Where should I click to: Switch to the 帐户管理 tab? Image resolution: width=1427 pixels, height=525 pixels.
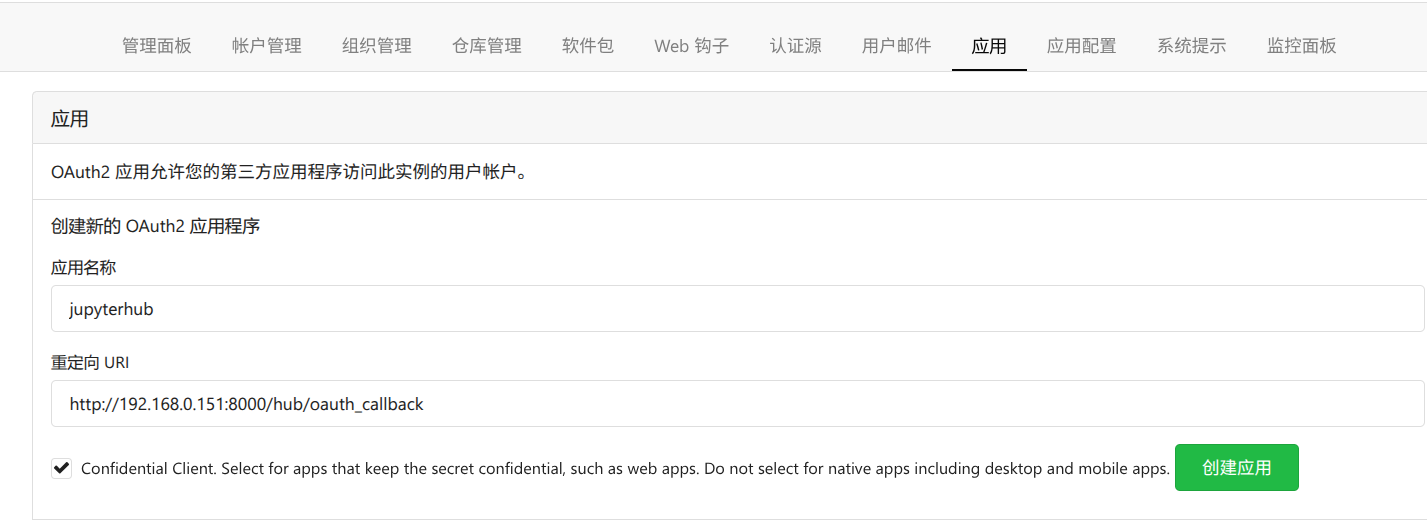[266, 46]
